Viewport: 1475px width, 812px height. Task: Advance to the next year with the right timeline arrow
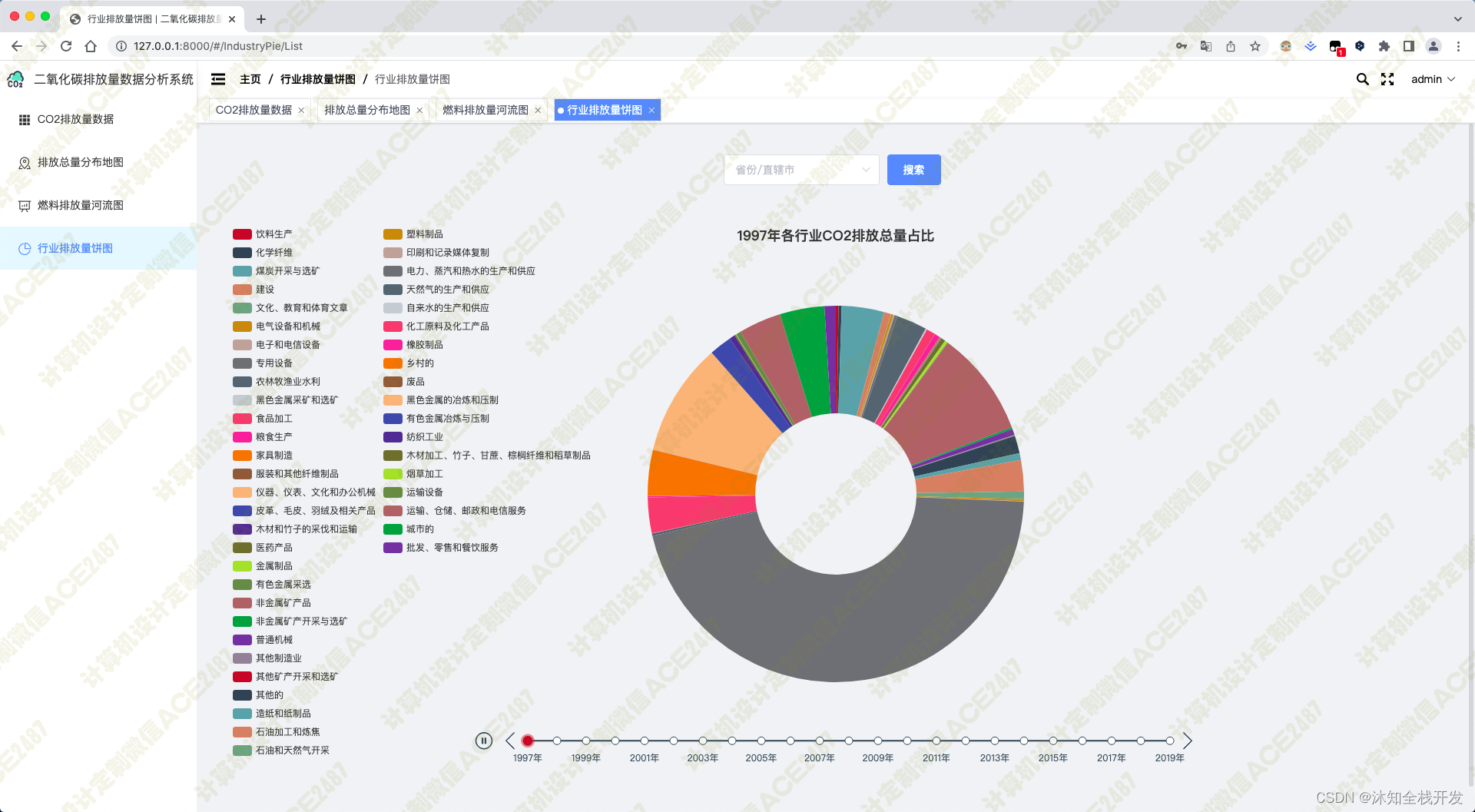(x=1187, y=741)
